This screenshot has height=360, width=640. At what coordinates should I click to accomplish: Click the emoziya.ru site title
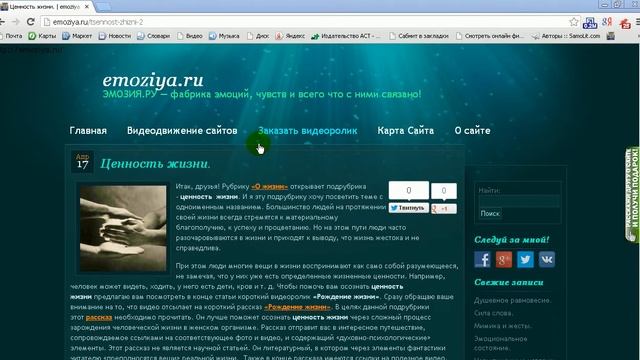click(x=153, y=80)
